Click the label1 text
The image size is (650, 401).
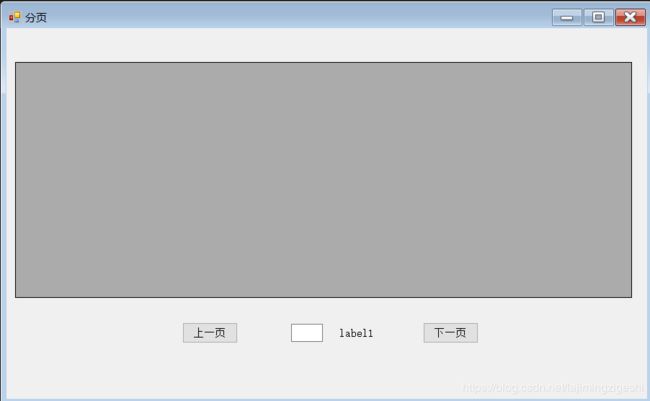tap(356, 333)
